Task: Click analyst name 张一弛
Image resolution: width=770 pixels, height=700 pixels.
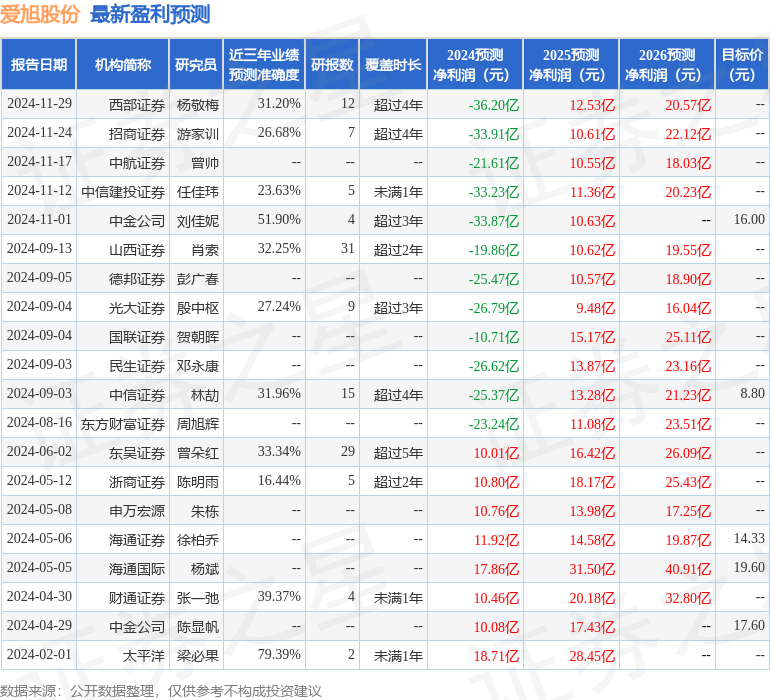Action: [x=198, y=597]
